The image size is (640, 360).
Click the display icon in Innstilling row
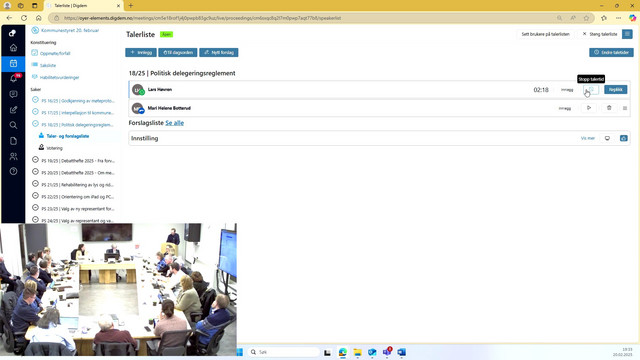(607, 138)
